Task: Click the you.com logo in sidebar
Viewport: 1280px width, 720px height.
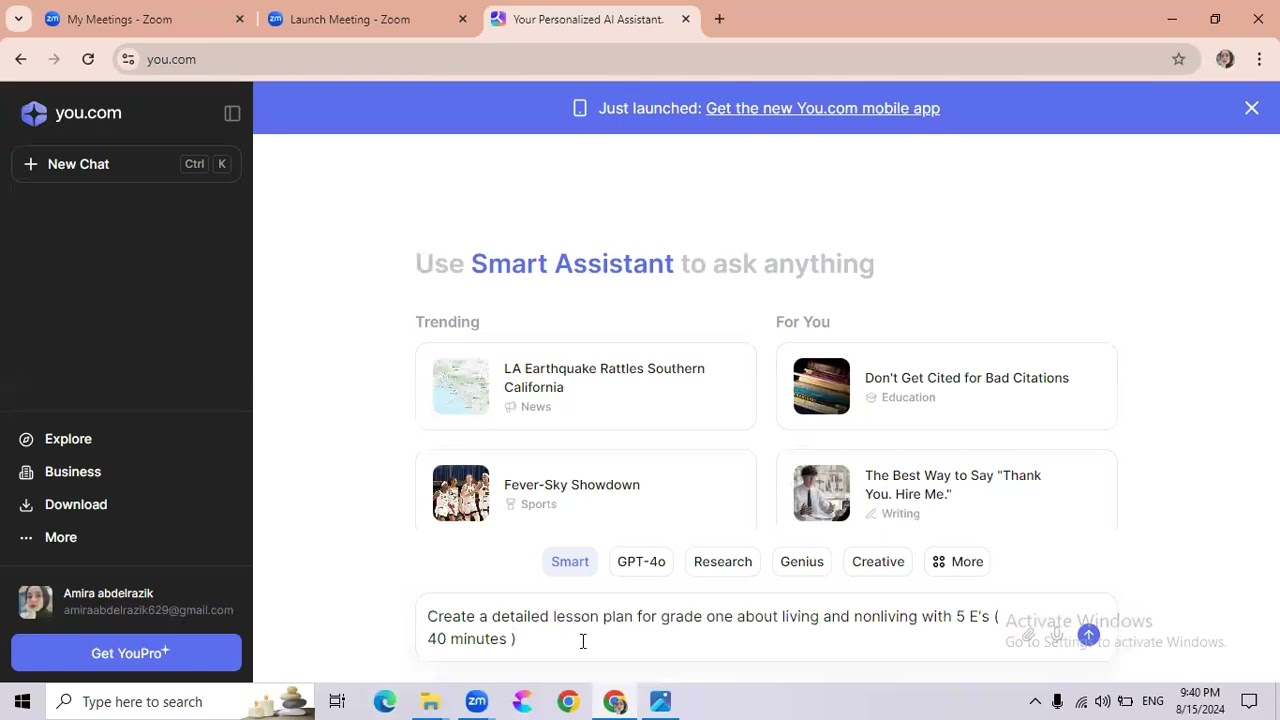Action: (x=71, y=113)
